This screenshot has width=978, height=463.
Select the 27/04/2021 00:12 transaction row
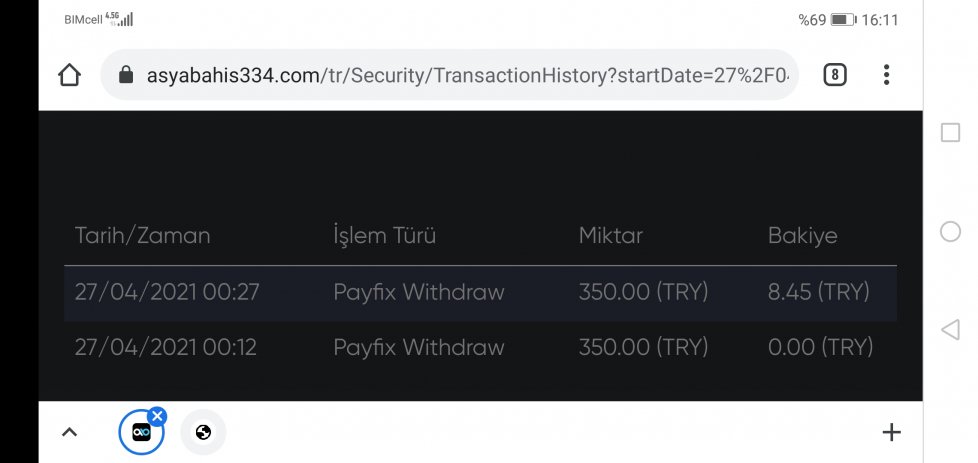[480, 348]
